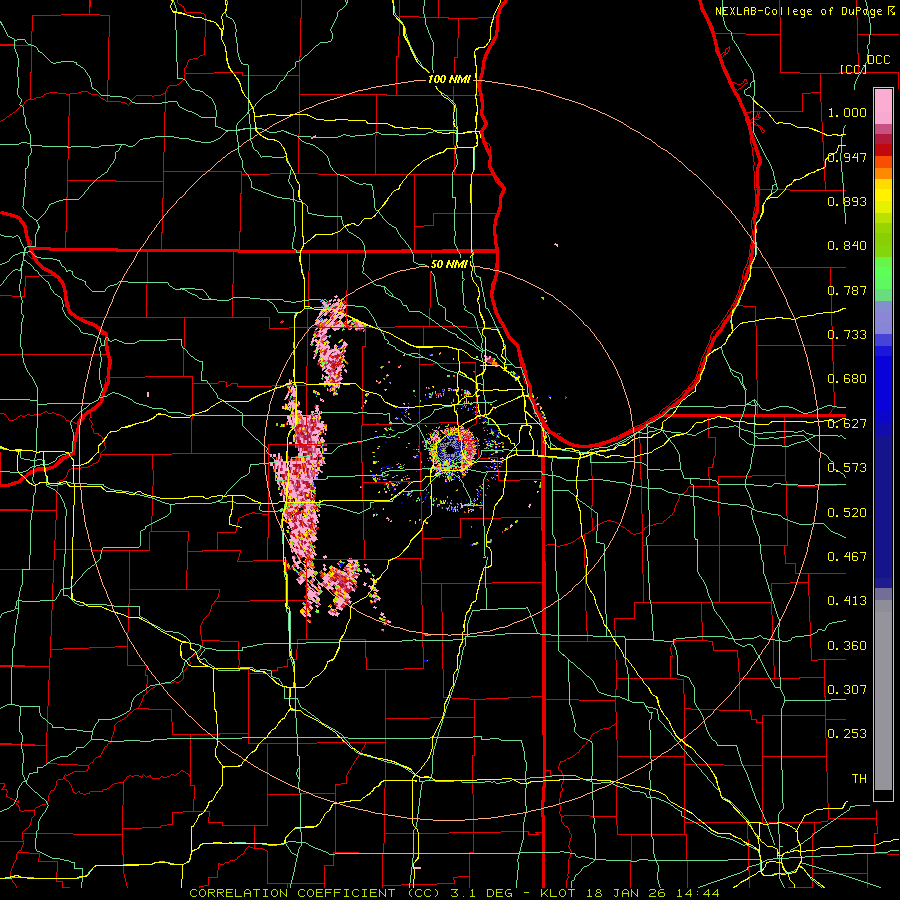
Task: Click the TH threshold label
Action: click(859, 778)
